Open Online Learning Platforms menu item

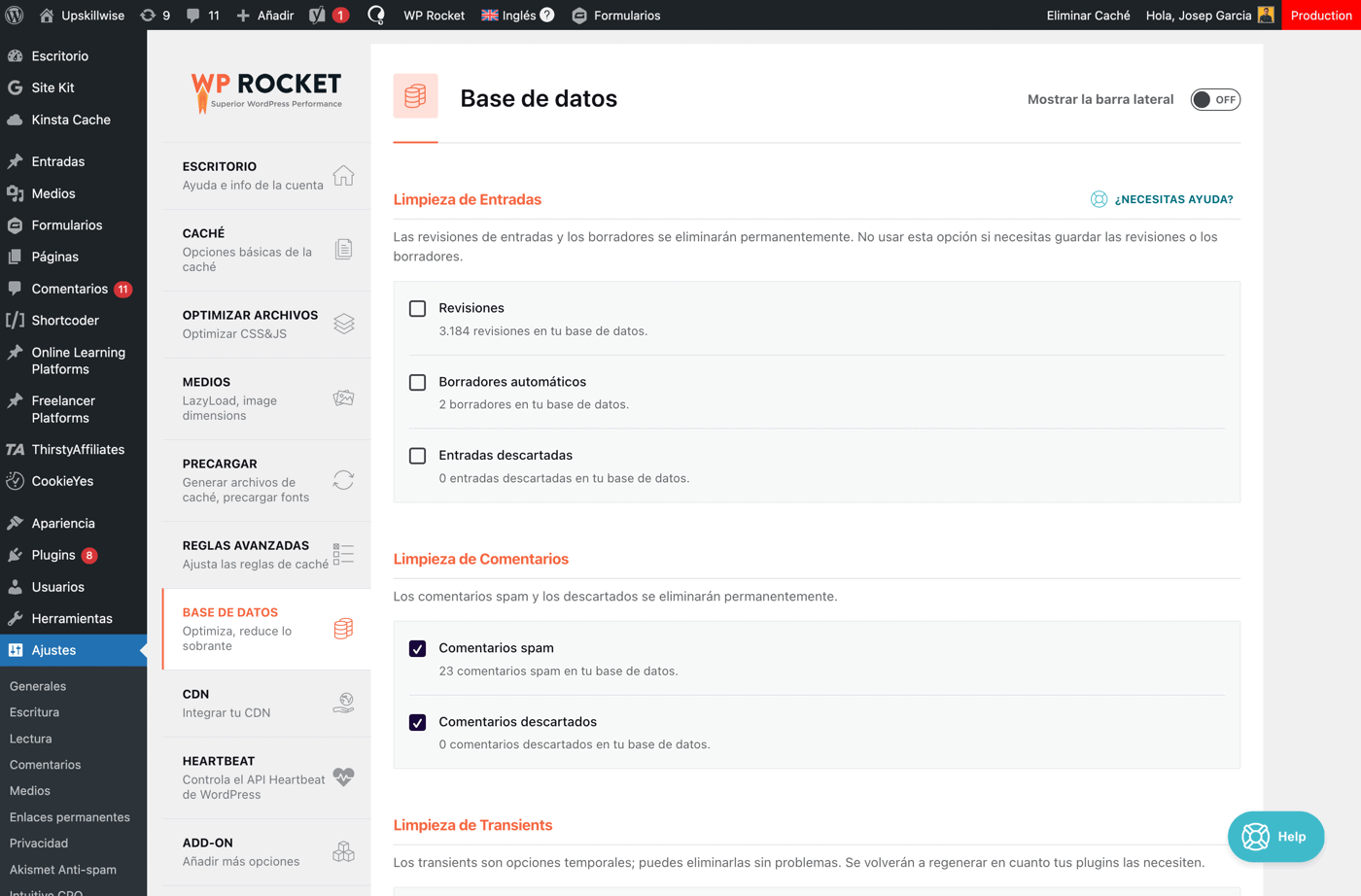click(x=73, y=361)
